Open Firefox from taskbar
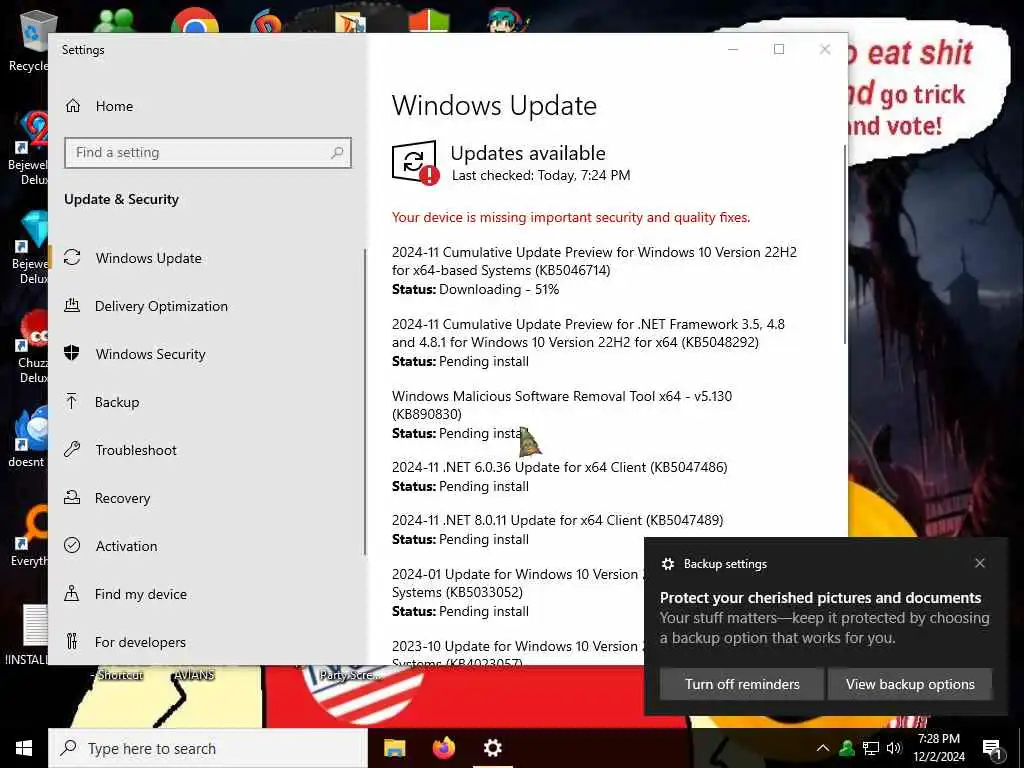 (444, 748)
